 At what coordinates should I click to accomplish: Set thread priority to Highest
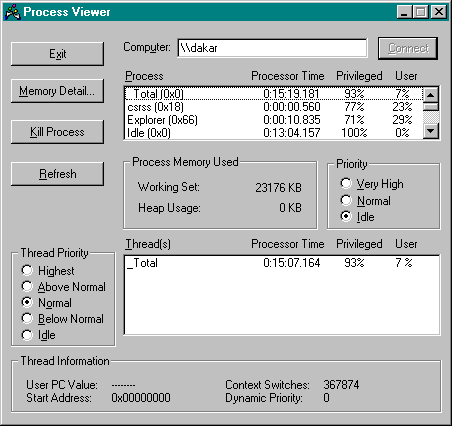pos(27,270)
